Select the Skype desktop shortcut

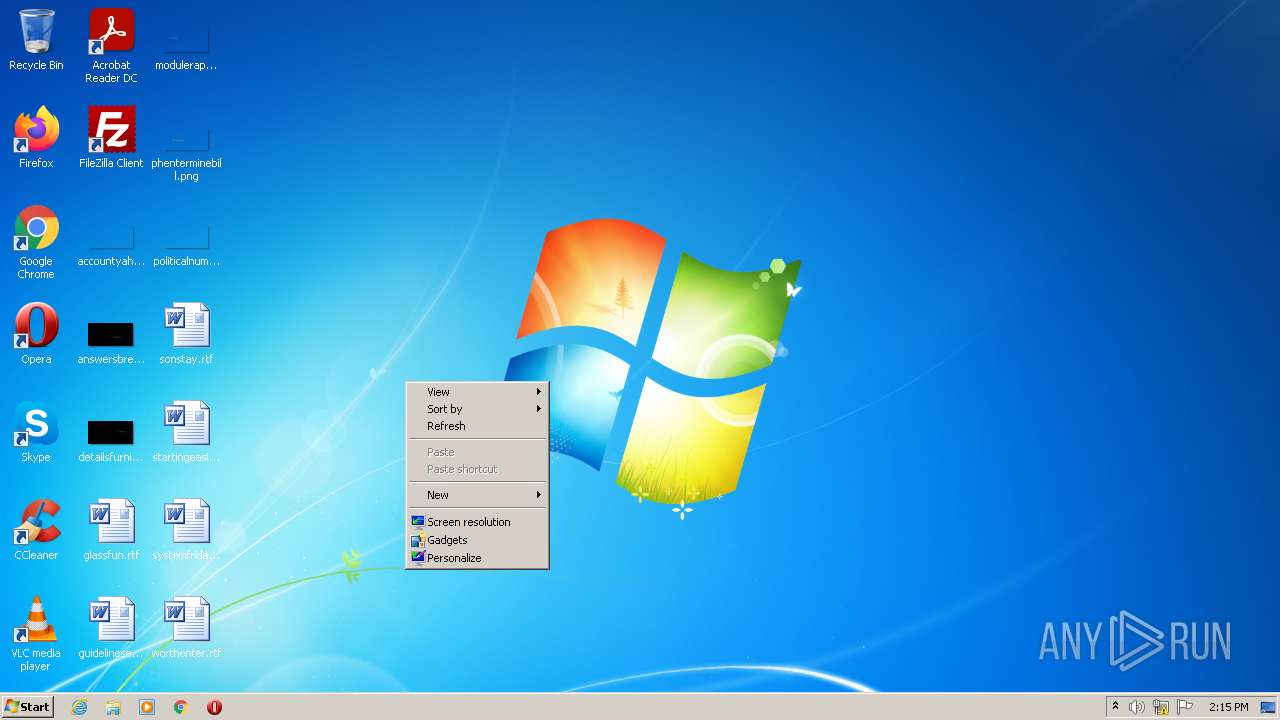coord(36,432)
